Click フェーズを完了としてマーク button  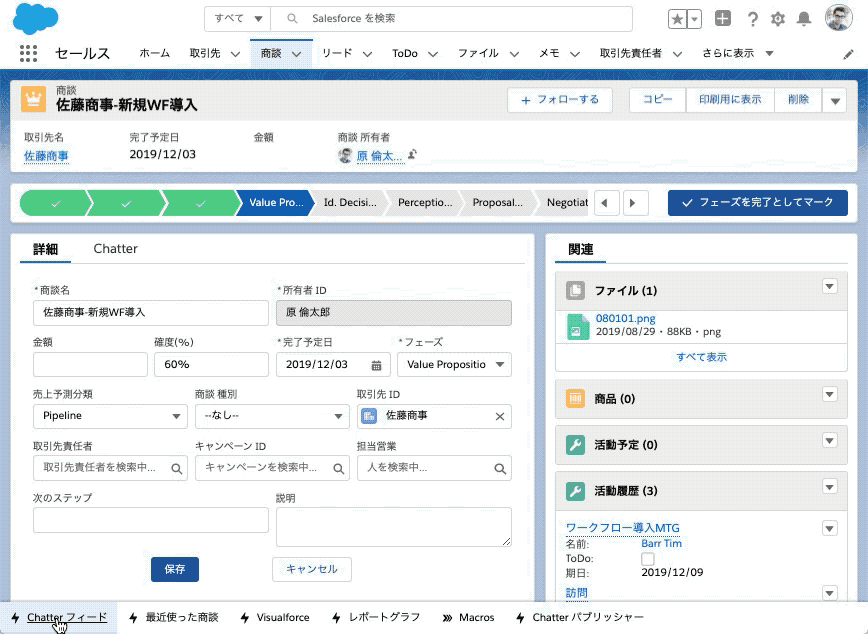(x=757, y=203)
